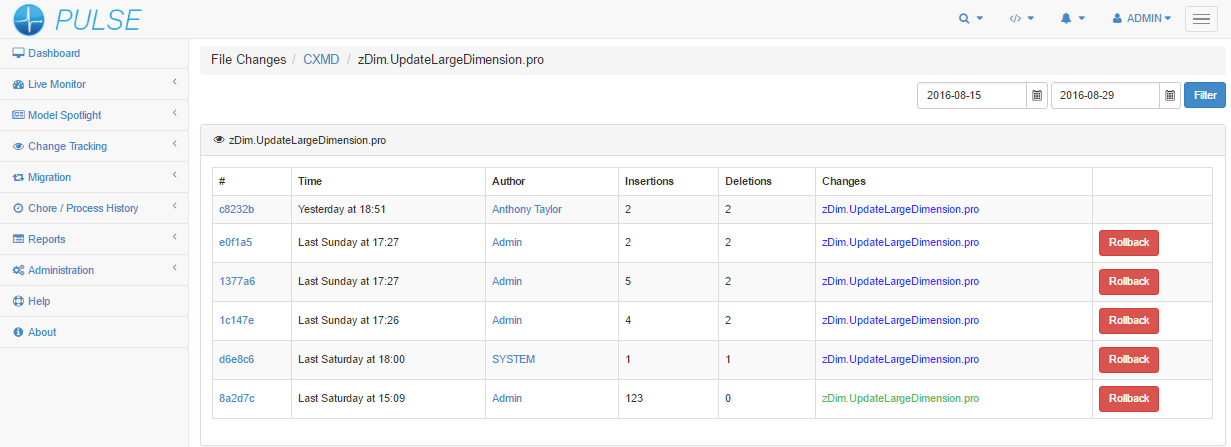Rollback commit e0f1a5
Image resolution: width=1231 pixels, height=447 pixels.
1128,243
